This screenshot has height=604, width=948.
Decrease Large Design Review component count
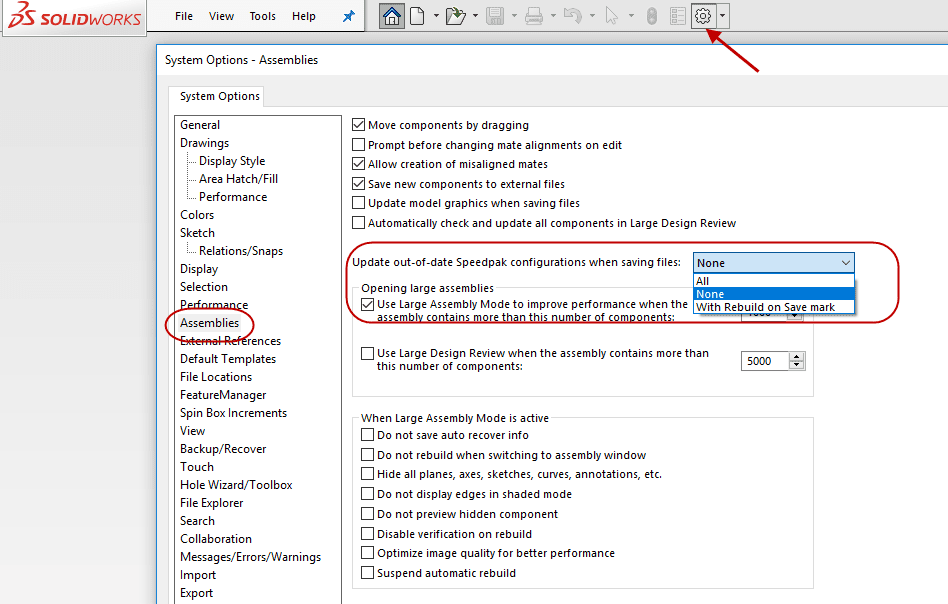(797, 365)
